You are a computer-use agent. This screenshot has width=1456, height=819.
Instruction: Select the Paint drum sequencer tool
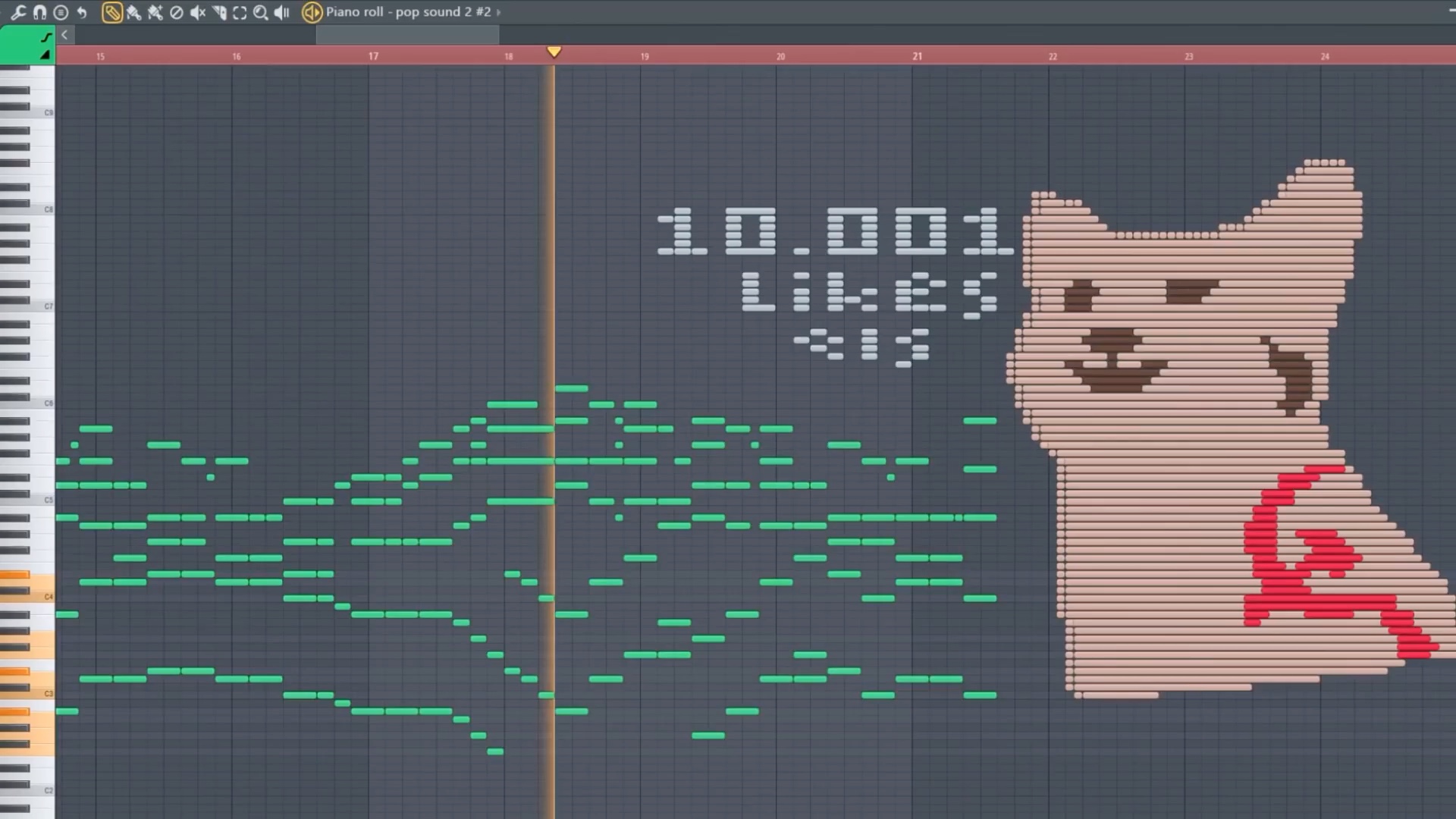[155, 12]
